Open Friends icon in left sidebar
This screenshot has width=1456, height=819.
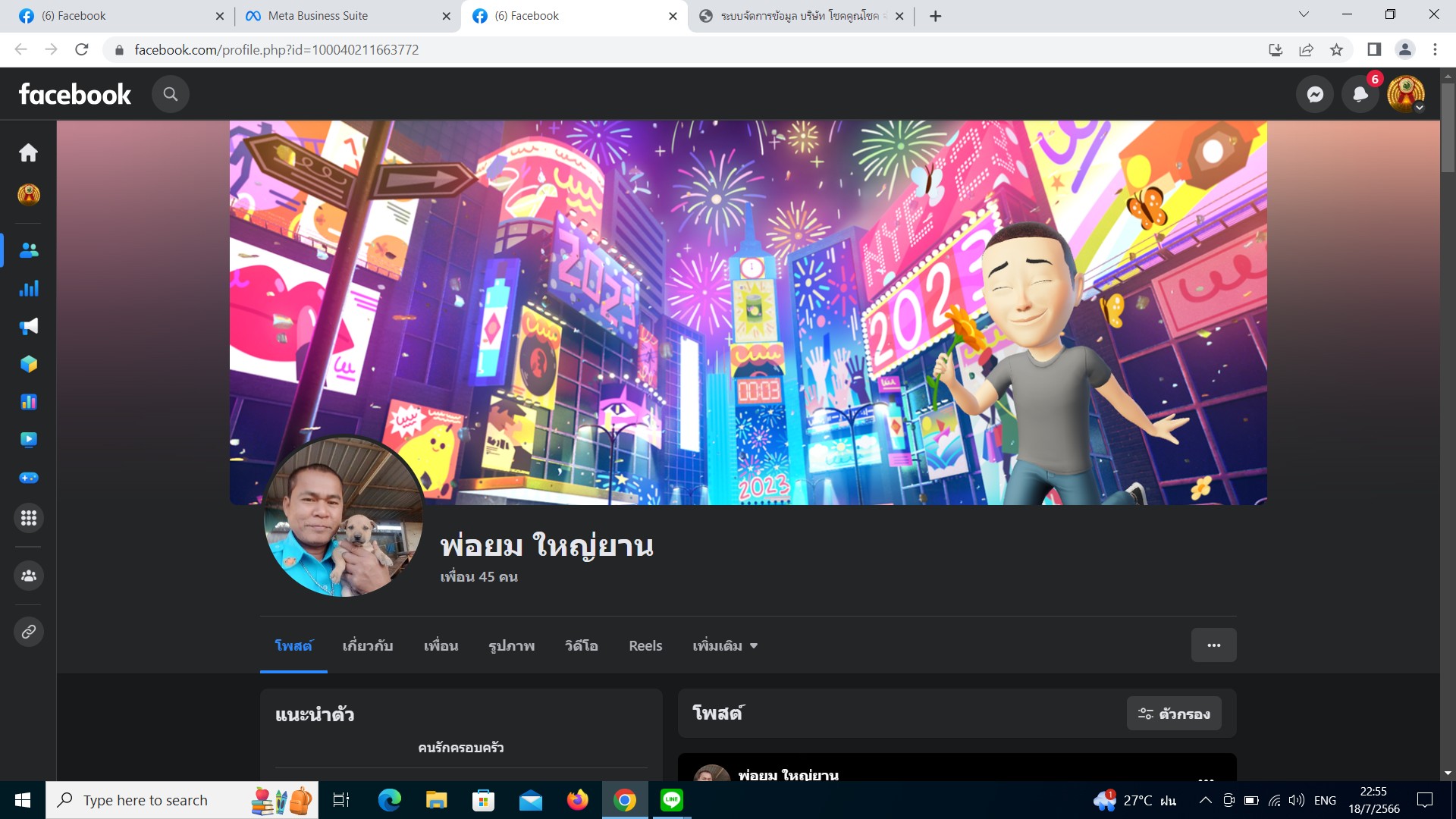click(x=28, y=250)
